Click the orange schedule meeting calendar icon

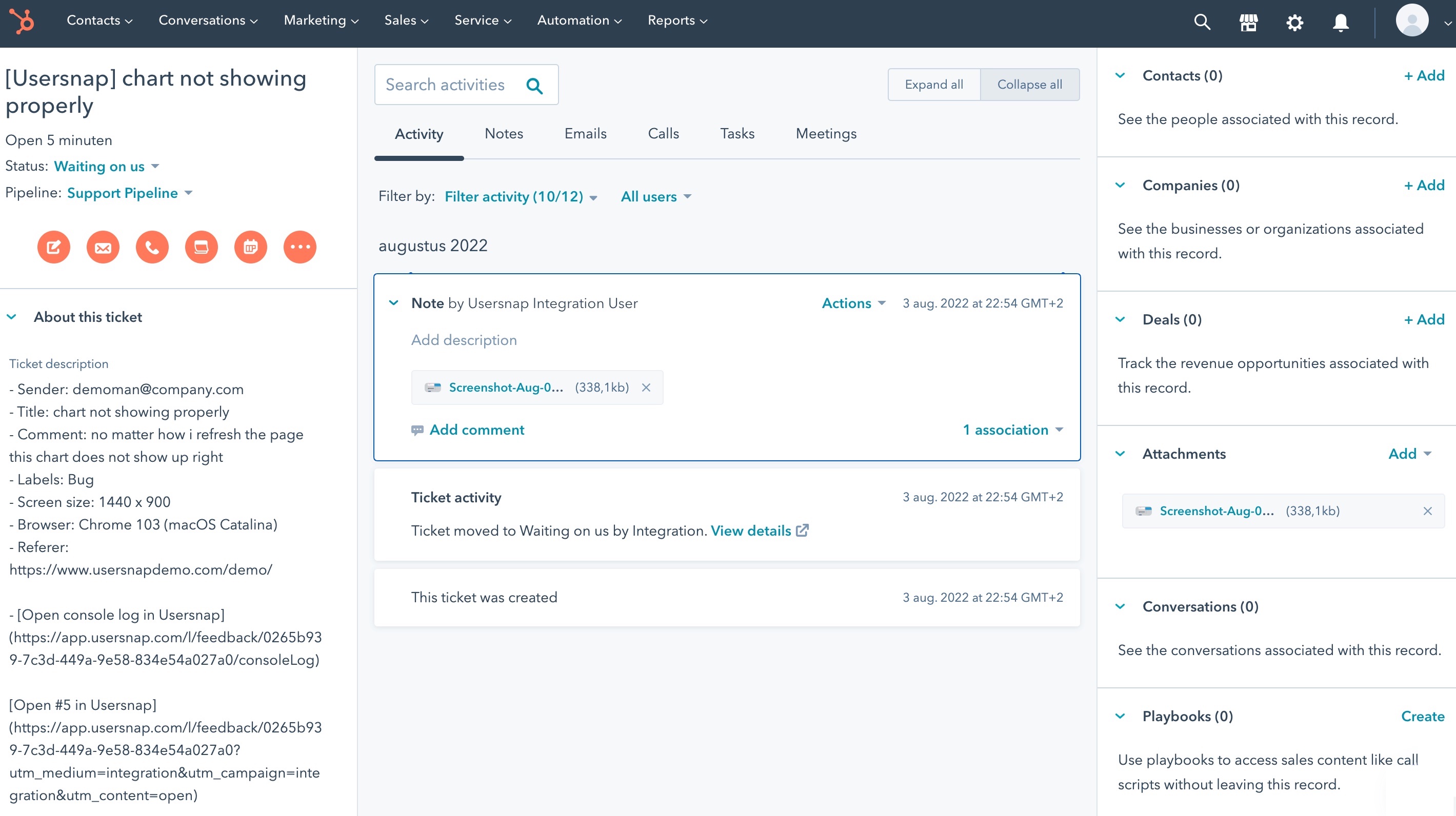tap(250, 248)
